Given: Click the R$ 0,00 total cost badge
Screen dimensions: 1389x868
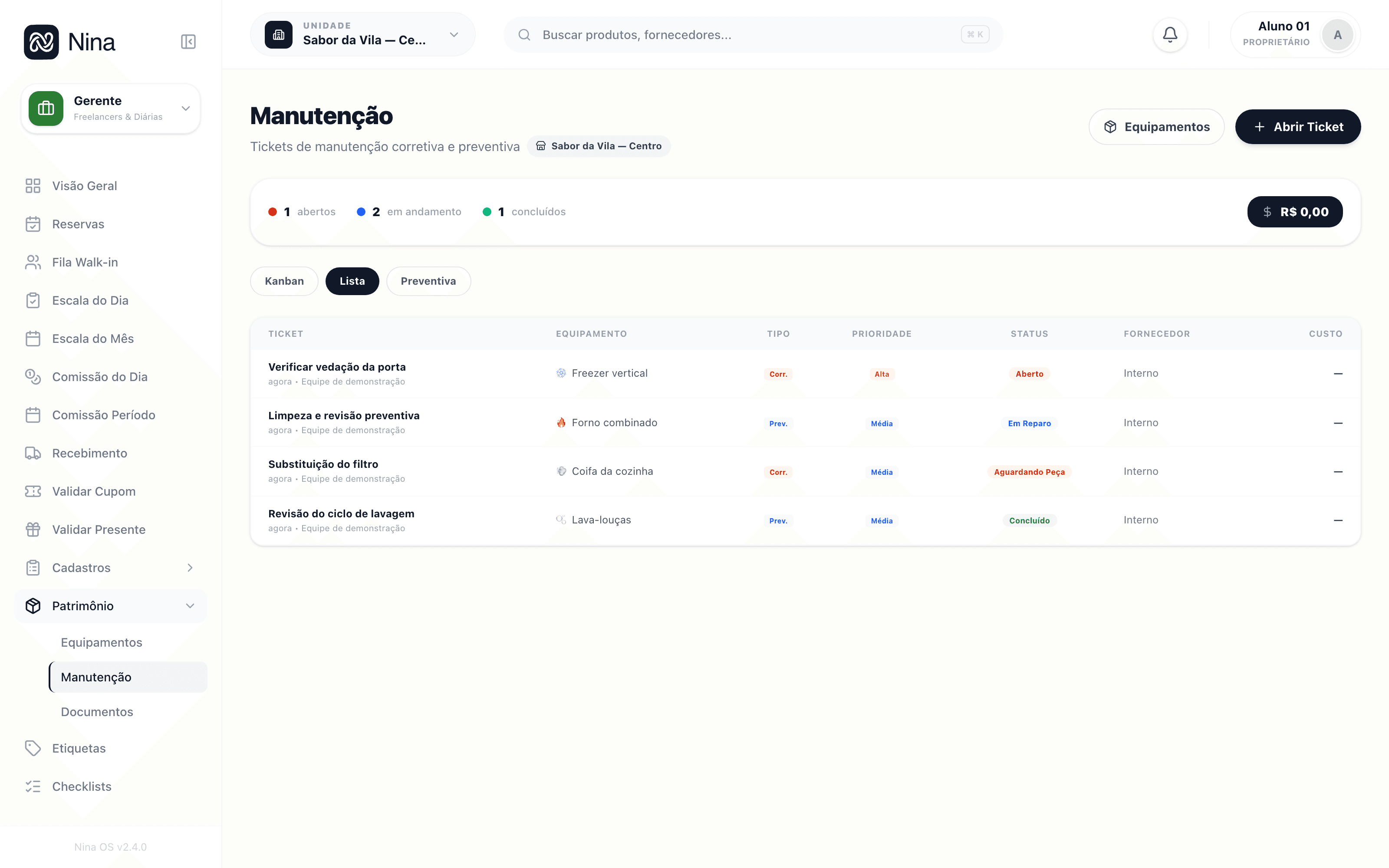Looking at the screenshot, I should [1295, 212].
